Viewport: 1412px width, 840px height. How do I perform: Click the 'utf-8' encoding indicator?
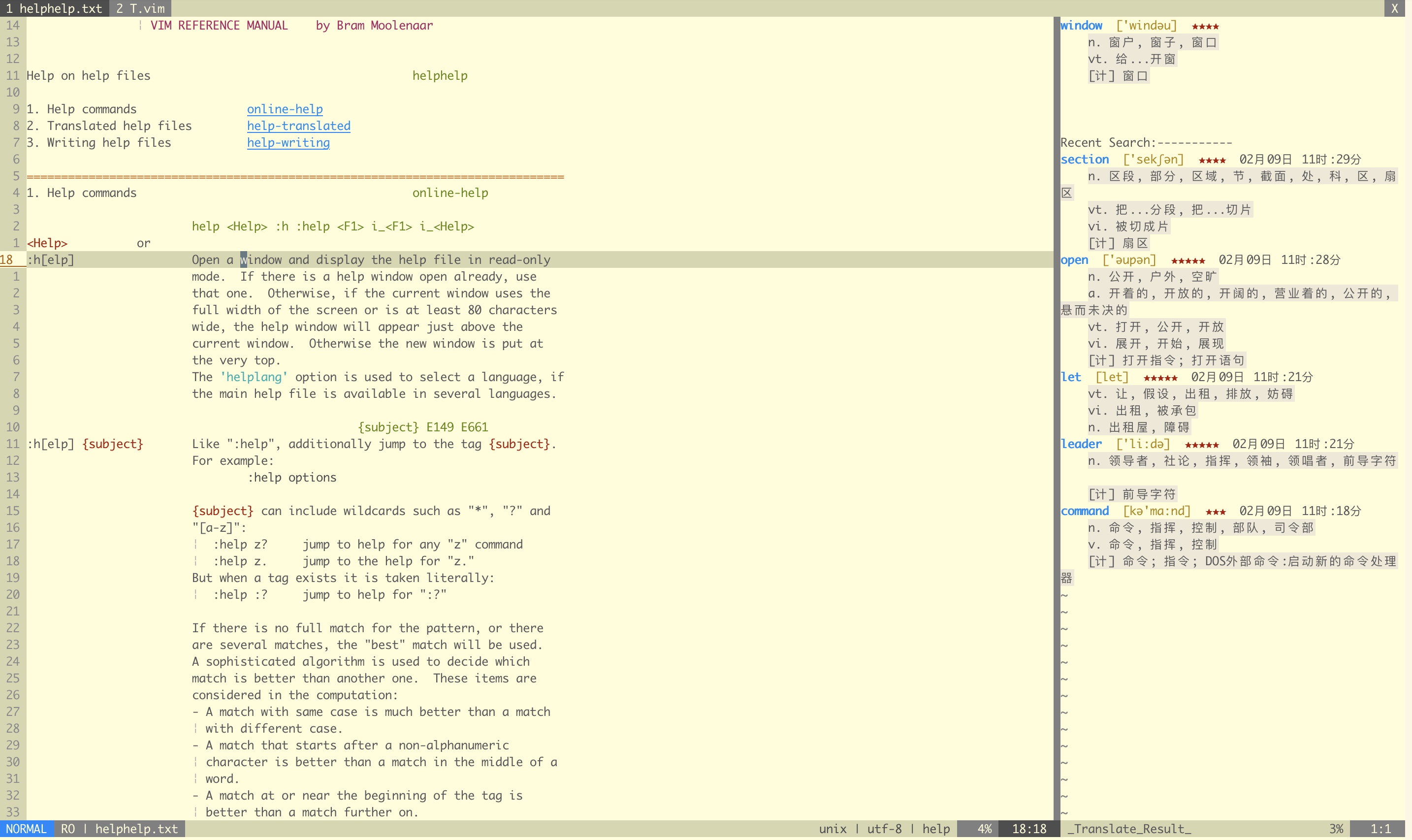point(884,829)
